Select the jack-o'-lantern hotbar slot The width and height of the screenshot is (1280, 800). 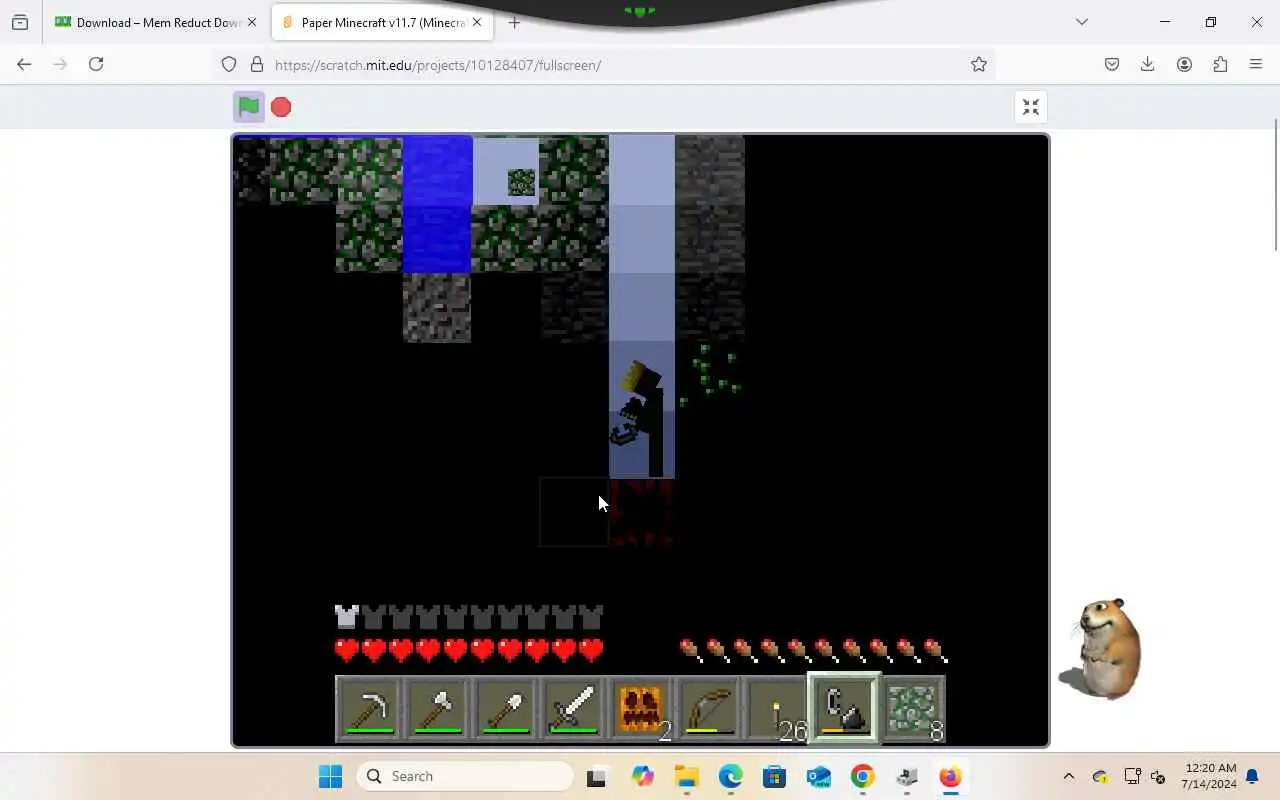pyautogui.click(x=641, y=709)
